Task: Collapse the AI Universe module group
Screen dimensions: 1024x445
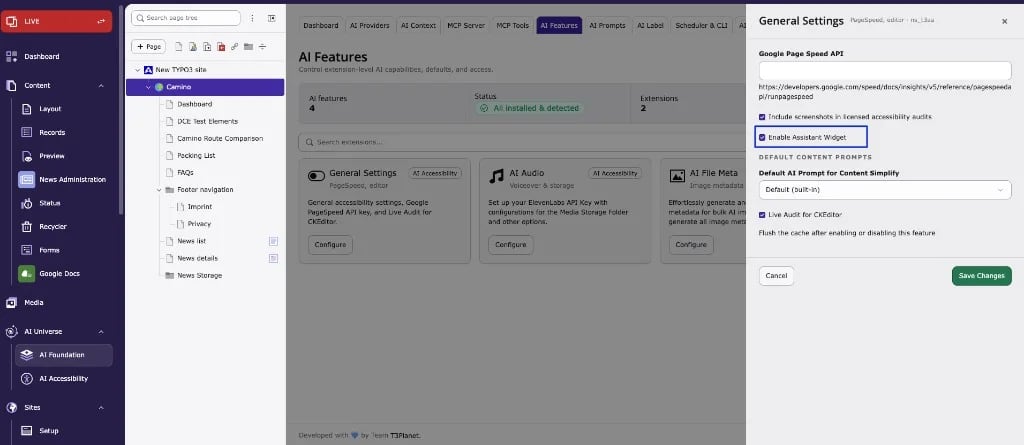Action: coord(101,331)
